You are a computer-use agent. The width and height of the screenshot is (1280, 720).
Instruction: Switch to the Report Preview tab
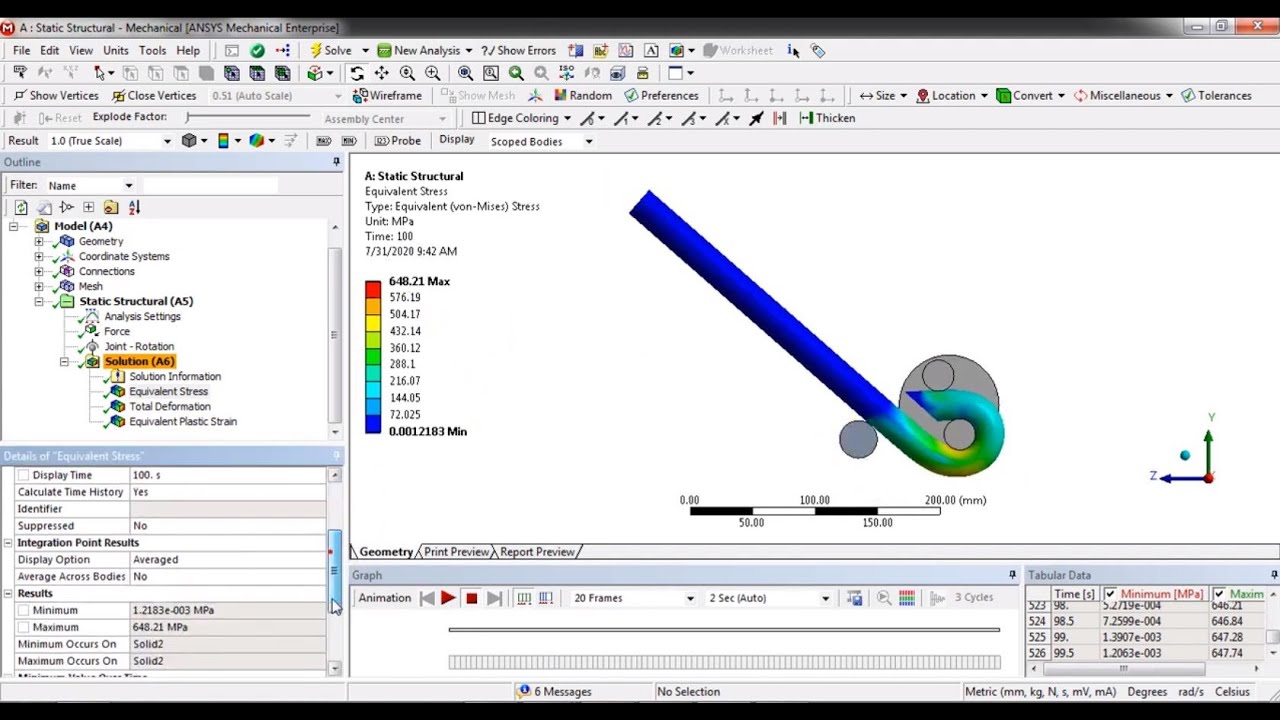537,552
